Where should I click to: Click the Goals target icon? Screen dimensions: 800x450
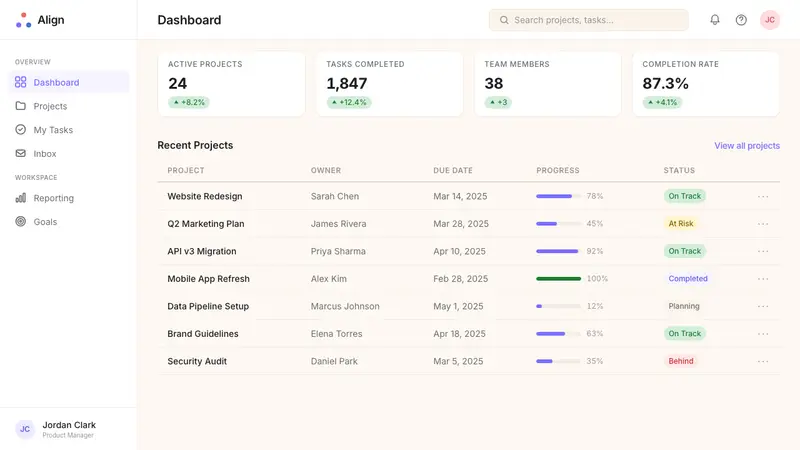pos(20,221)
